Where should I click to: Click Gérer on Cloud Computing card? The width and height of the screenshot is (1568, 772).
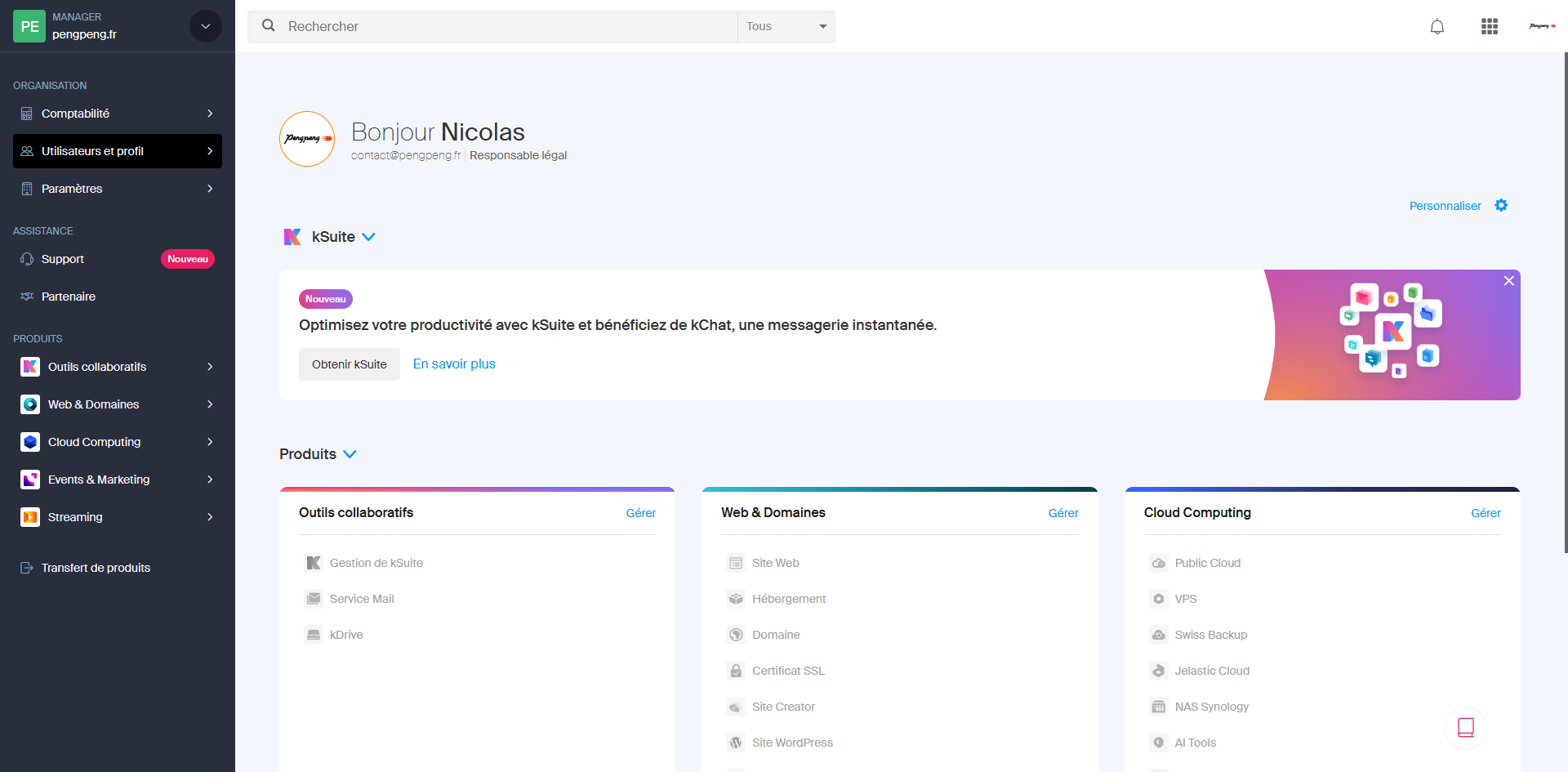(1486, 513)
